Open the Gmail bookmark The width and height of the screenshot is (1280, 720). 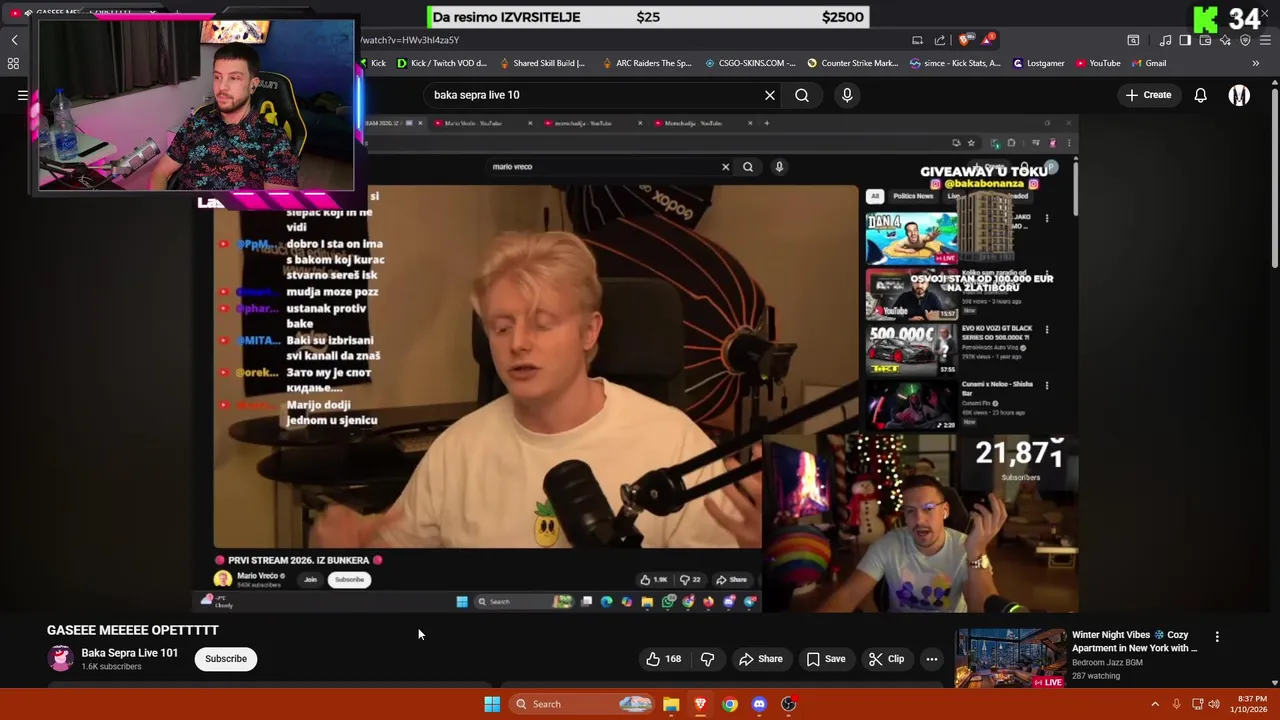(1149, 63)
